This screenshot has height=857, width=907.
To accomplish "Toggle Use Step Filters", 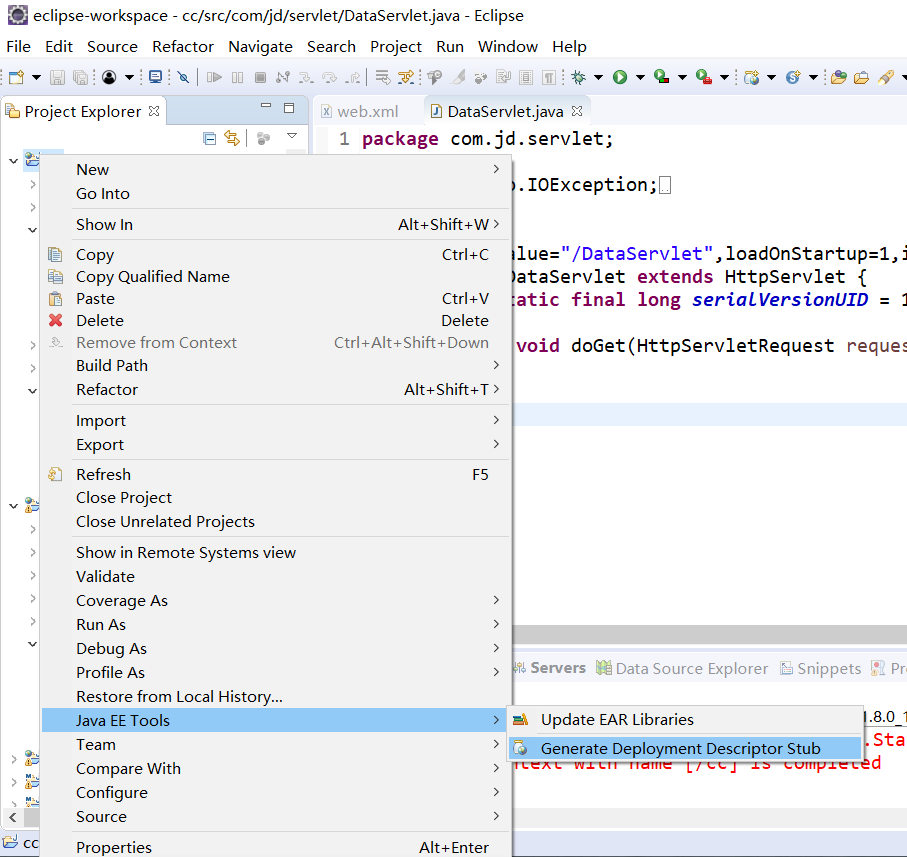I will coord(405,77).
